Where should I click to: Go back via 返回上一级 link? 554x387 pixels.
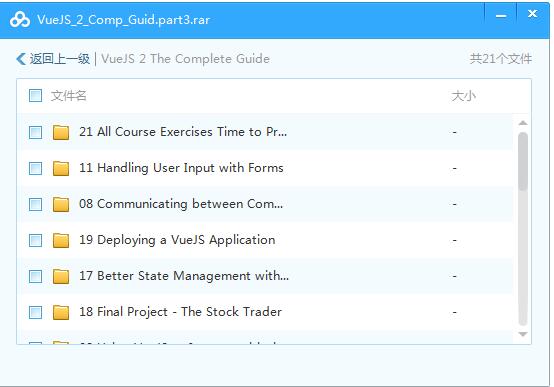pyautogui.click(x=59, y=59)
